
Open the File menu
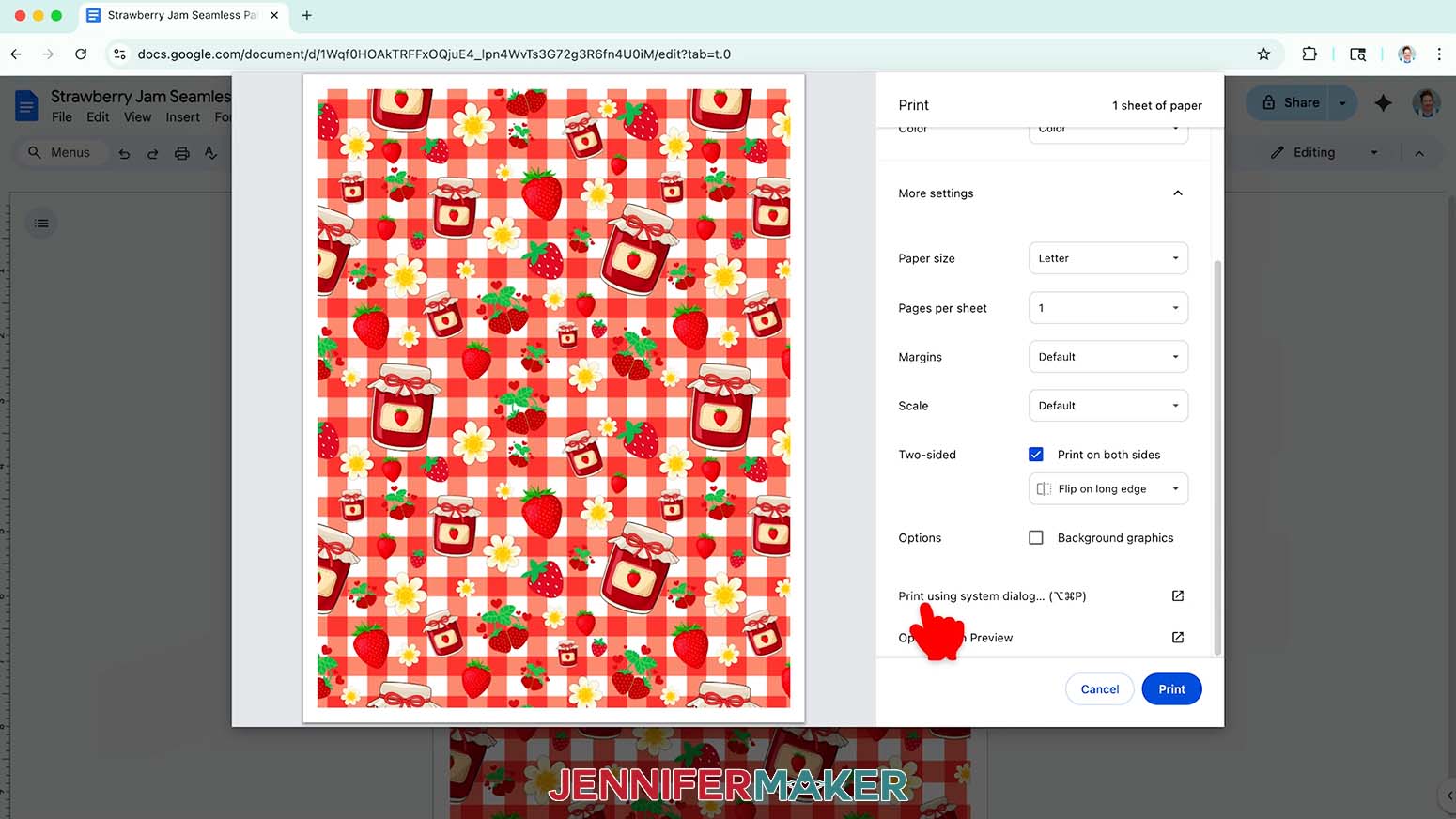click(x=62, y=117)
